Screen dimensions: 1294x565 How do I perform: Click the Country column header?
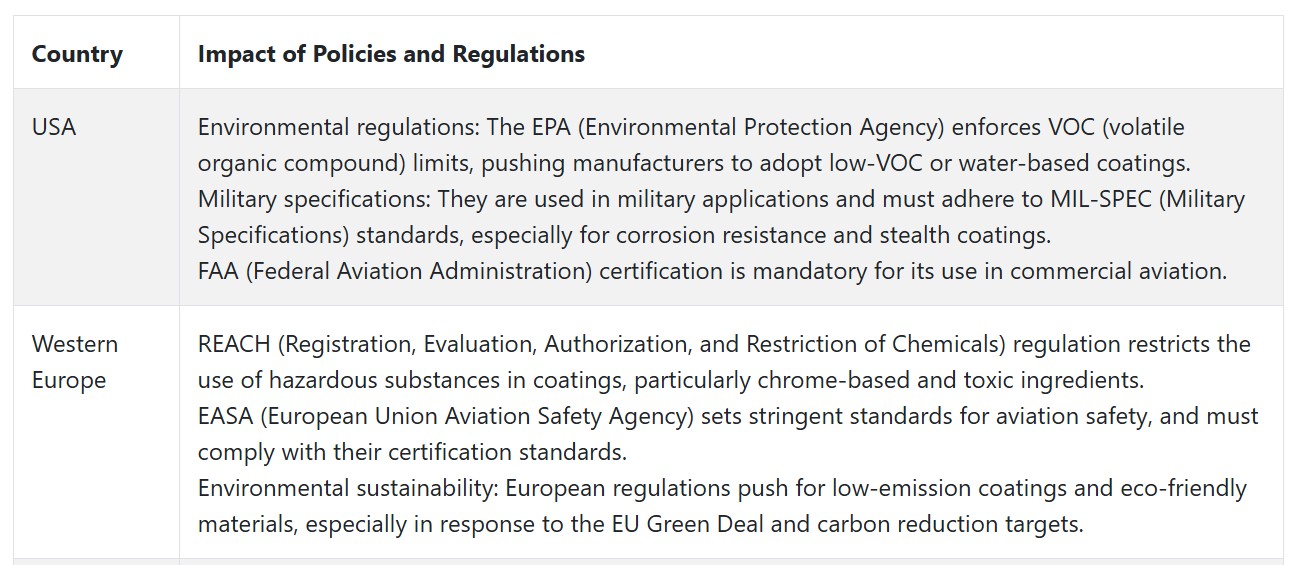click(x=77, y=54)
